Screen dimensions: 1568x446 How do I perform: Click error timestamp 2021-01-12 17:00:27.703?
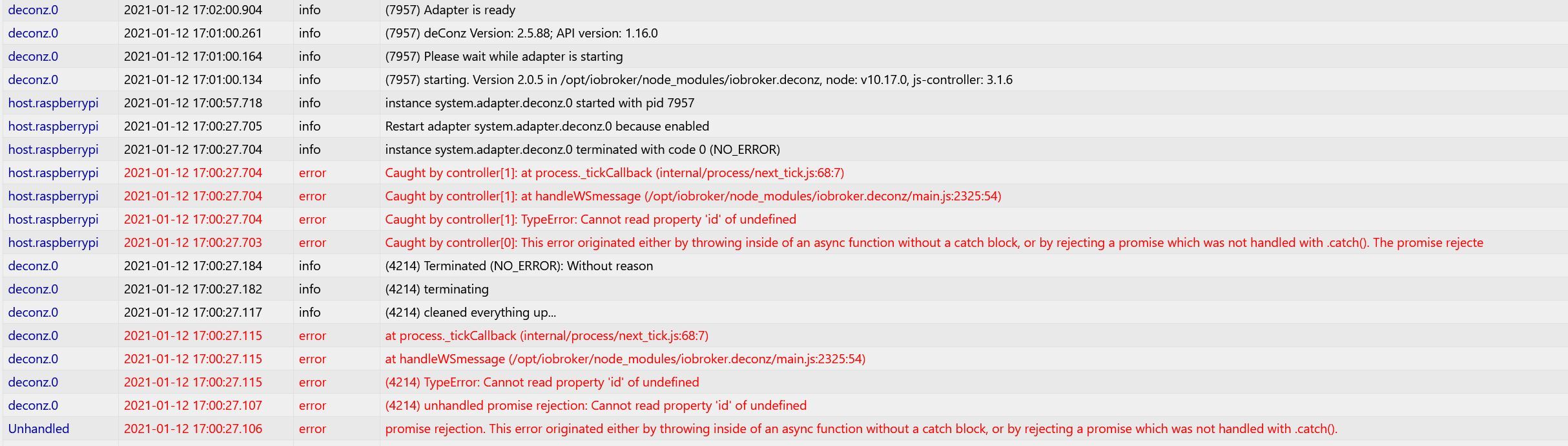click(x=193, y=242)
